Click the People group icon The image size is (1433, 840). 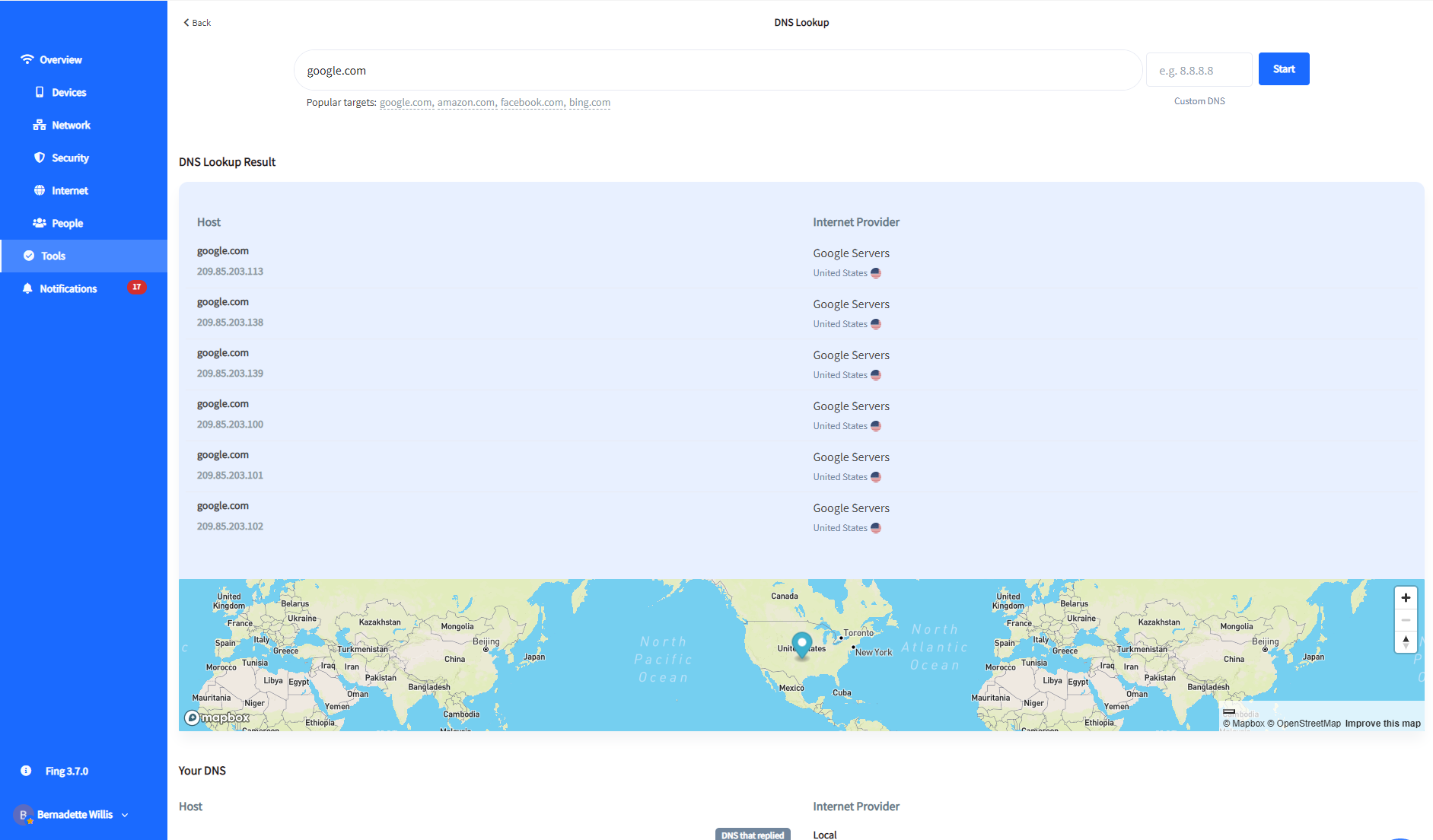40,223
